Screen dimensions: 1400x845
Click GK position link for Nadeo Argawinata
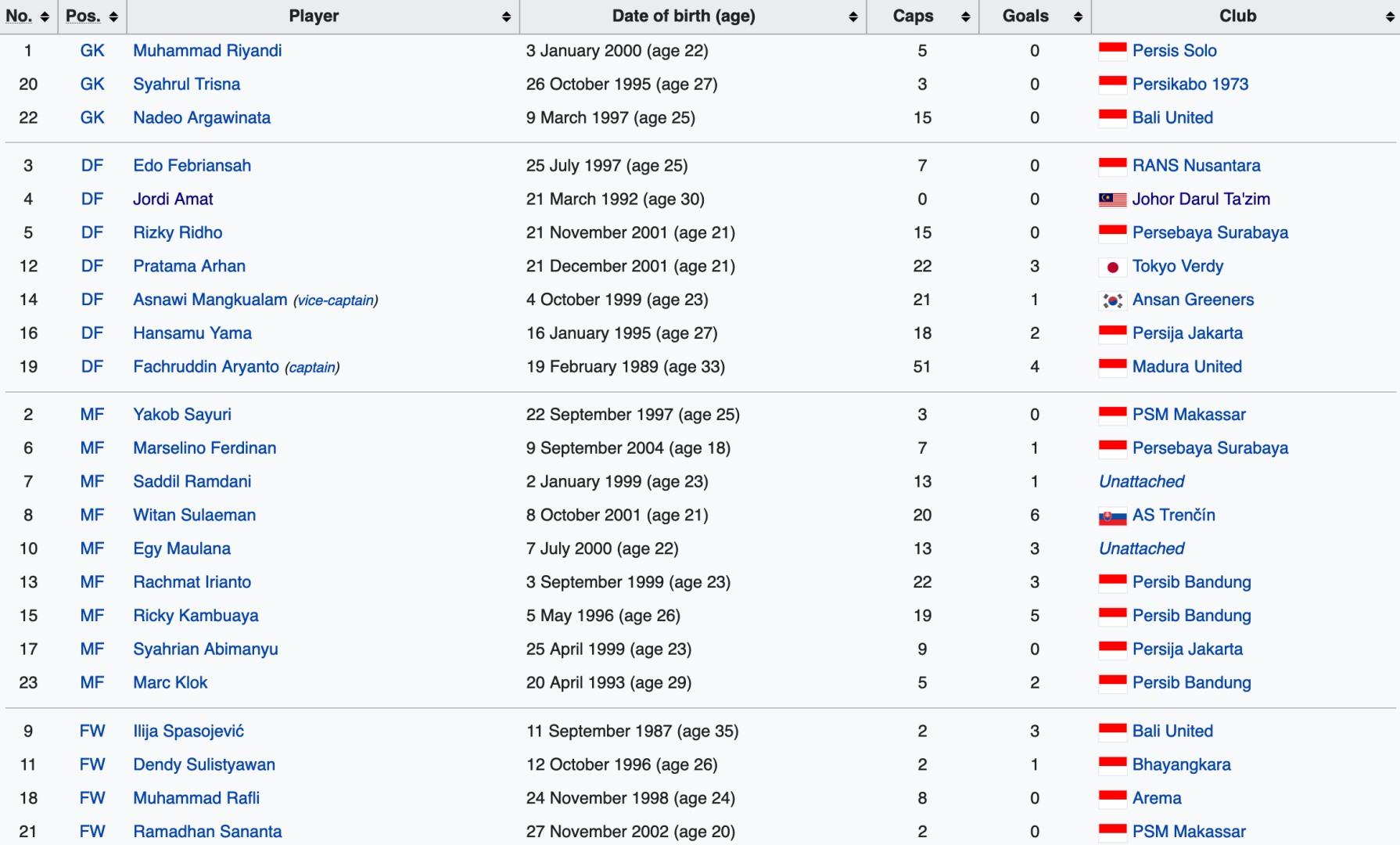(x=92, y=118)
